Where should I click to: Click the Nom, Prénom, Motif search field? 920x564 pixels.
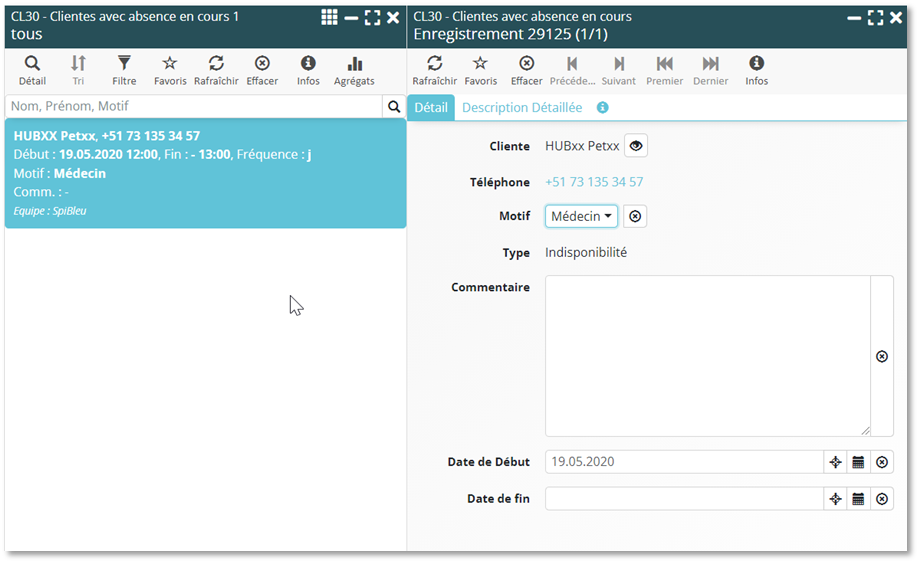coord(193,106)
